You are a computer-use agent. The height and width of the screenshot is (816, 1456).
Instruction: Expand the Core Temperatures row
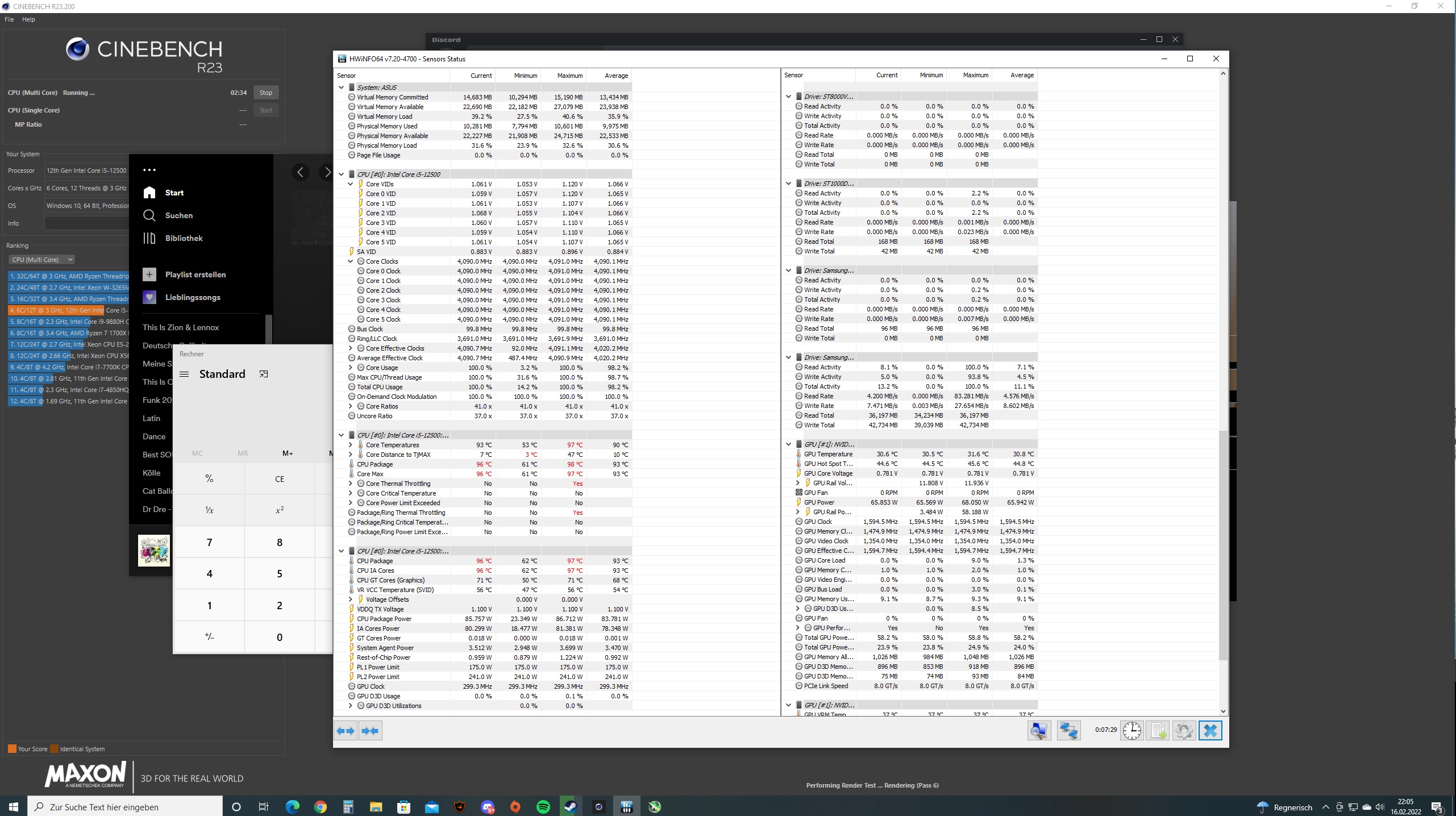click(x=351, y=445)
